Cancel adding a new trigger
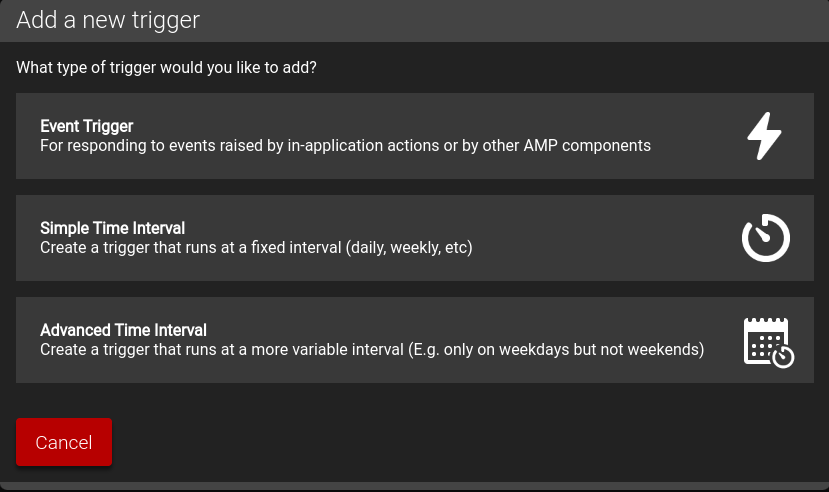Image resolution: width=829 pixels, height=492 pixels. click(64, 442)
